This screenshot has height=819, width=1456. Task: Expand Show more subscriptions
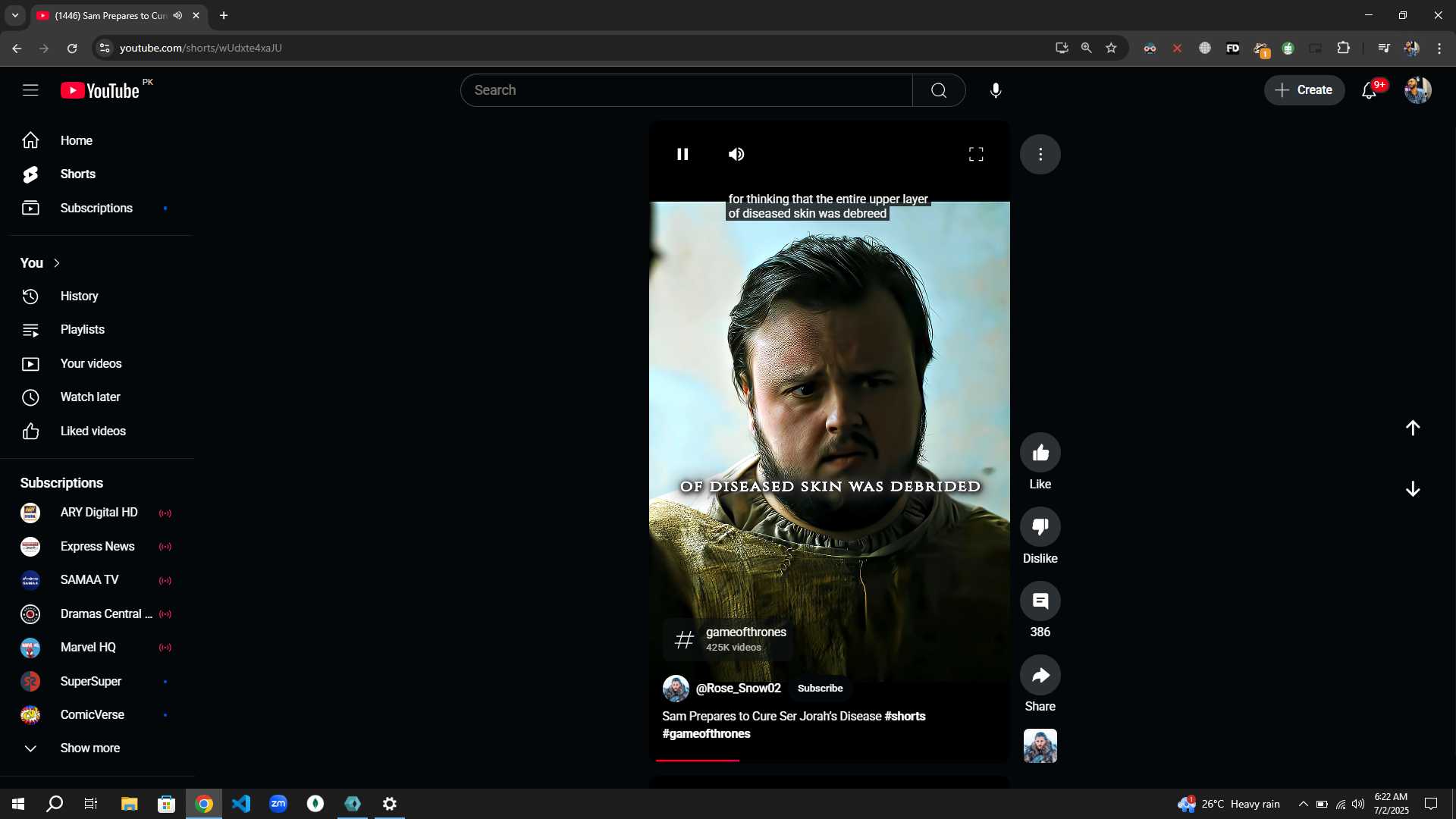point(97,748)
